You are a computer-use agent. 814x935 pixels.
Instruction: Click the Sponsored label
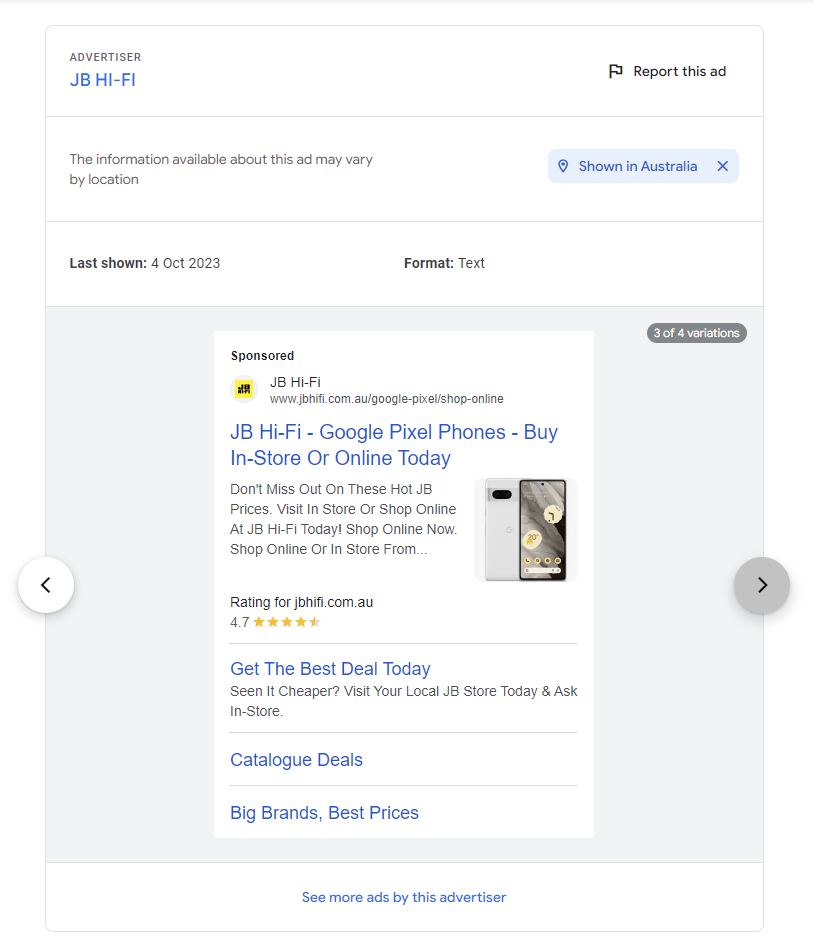click(x=262, y=356)
